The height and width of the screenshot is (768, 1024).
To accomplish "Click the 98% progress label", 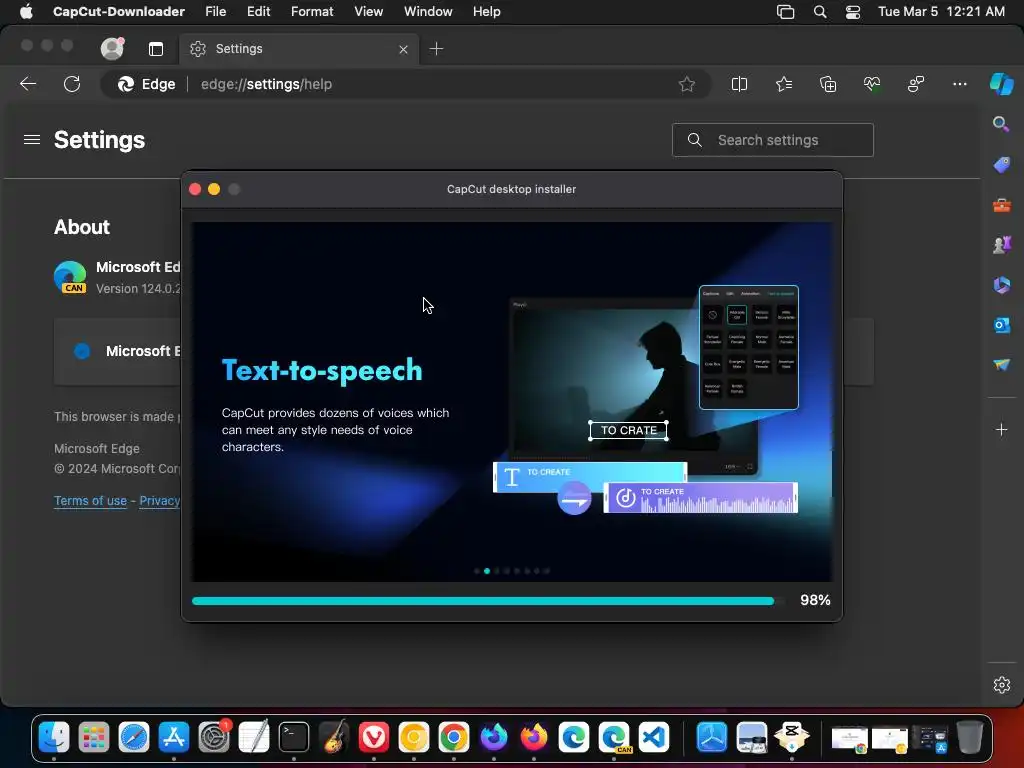I will pyautogui.click(x=815, y=600).
